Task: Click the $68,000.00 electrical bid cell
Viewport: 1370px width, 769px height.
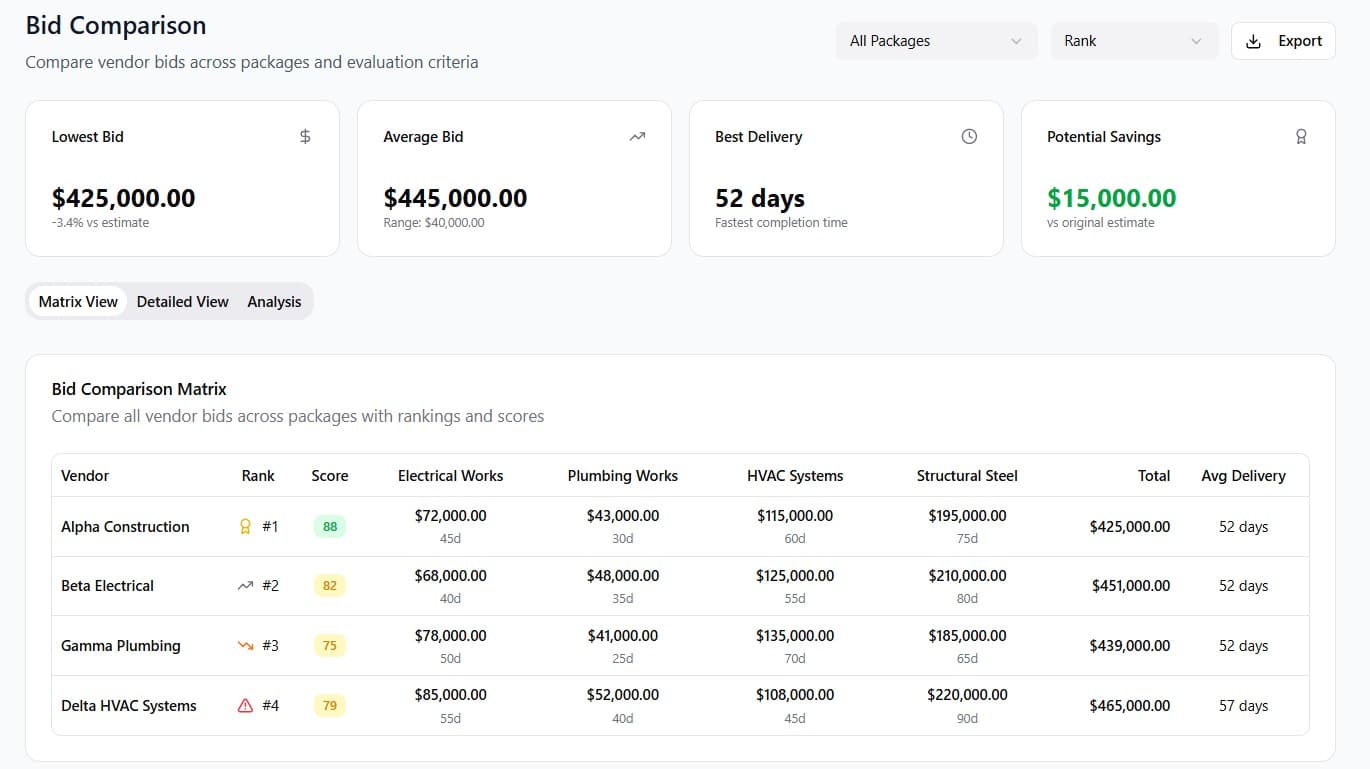Action: [x=451, y=576]
